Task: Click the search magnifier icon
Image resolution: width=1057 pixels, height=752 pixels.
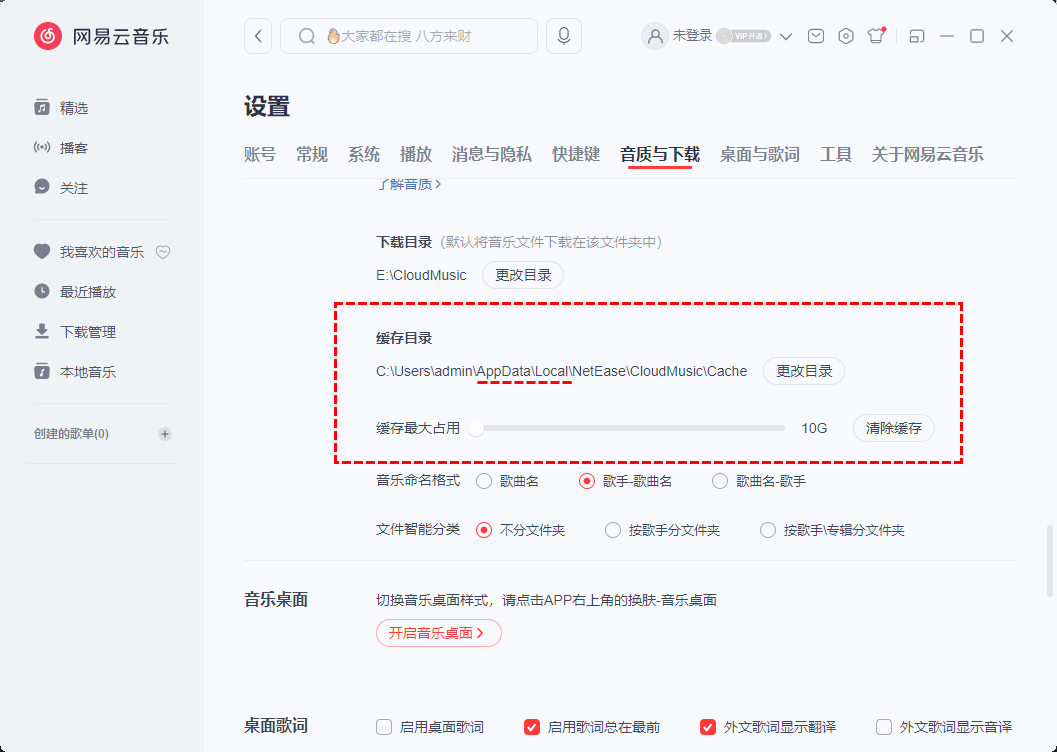Action: [x=307, y=36]
